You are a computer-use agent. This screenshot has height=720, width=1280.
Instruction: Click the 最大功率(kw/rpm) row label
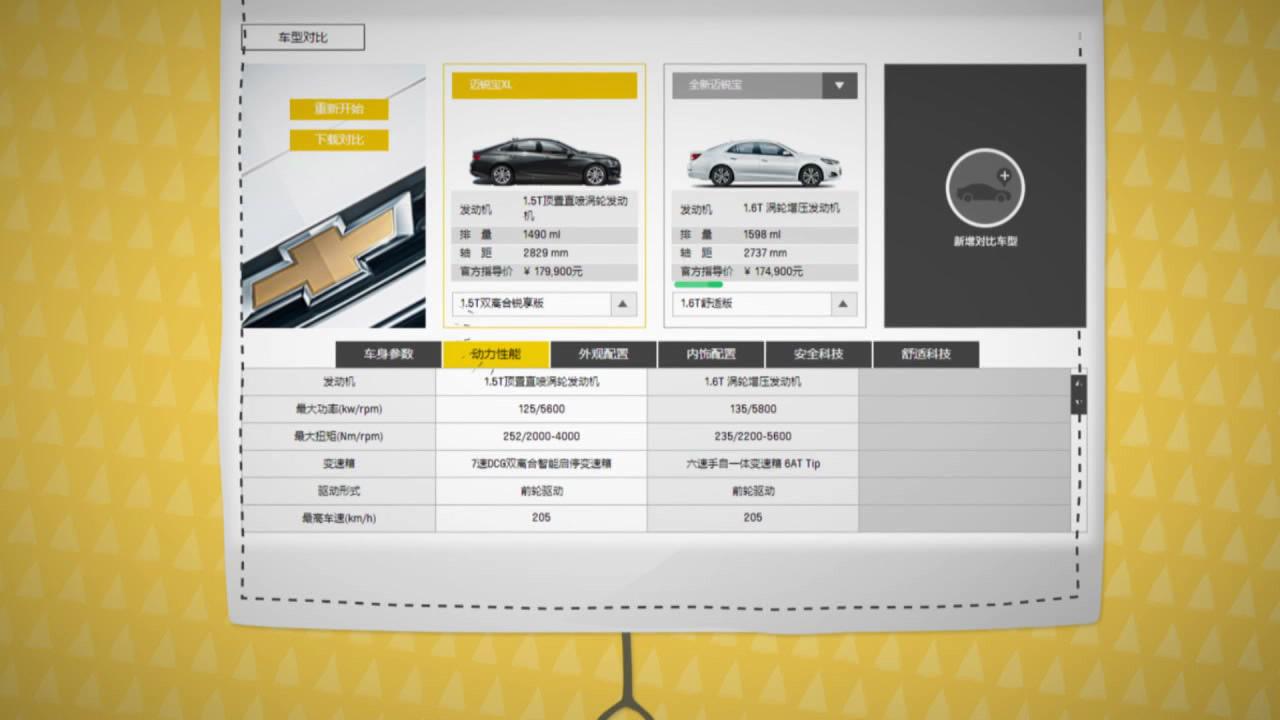339,409
